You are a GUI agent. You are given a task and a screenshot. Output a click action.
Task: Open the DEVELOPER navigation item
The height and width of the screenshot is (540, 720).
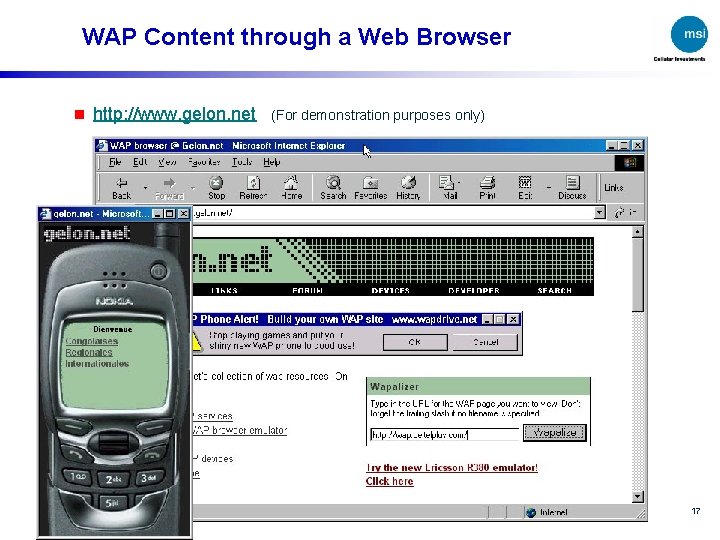(x=473, y=291)
